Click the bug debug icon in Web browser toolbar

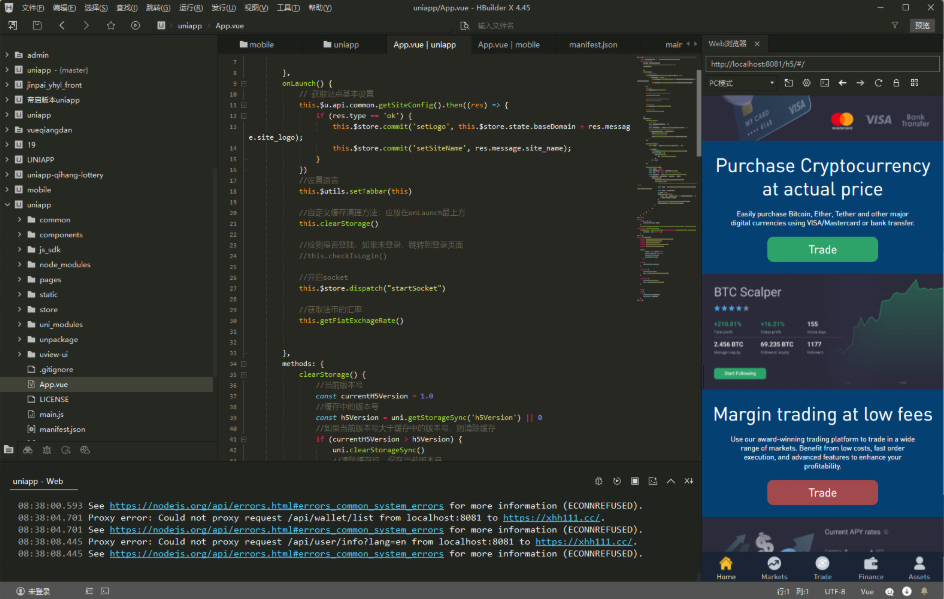807,83
